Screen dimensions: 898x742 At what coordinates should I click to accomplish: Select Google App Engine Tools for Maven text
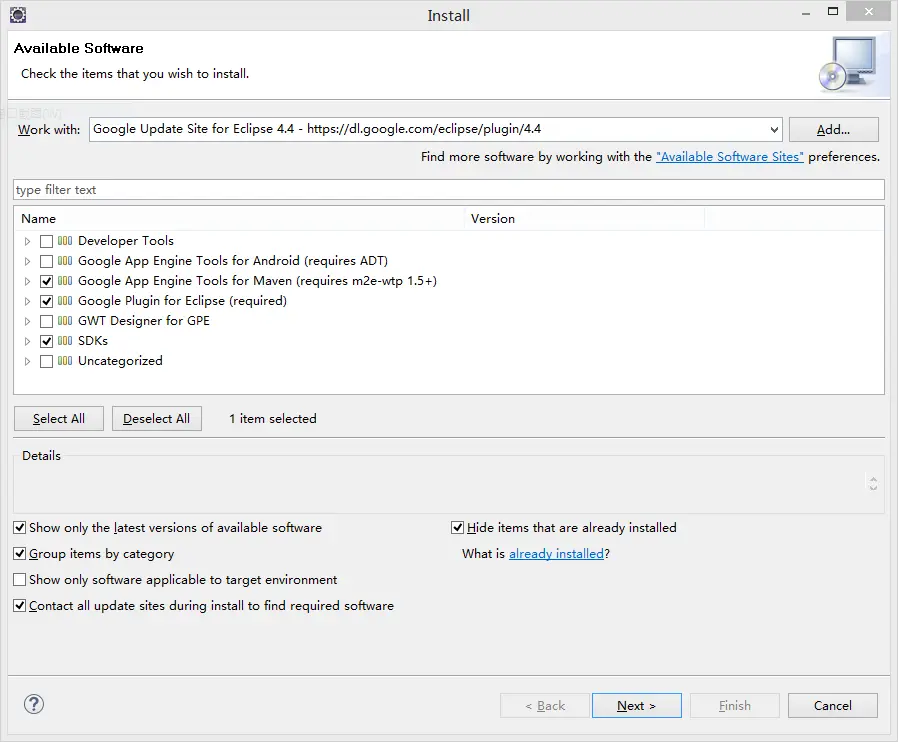click(257, 281)
